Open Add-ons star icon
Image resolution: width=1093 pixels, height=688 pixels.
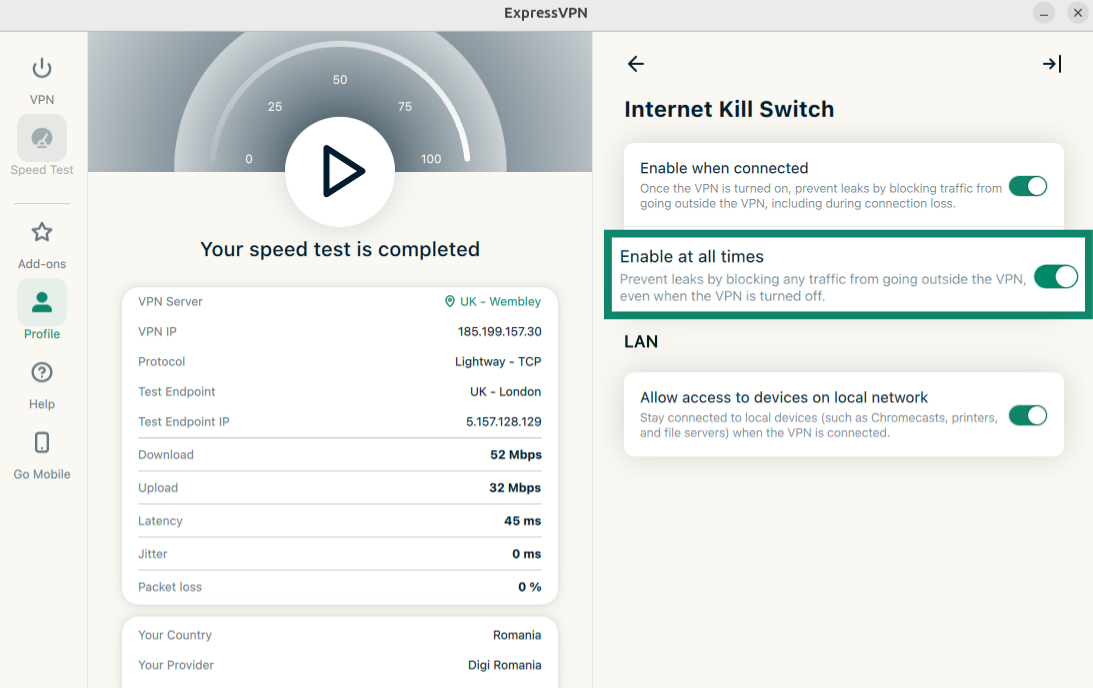point(41,233)
